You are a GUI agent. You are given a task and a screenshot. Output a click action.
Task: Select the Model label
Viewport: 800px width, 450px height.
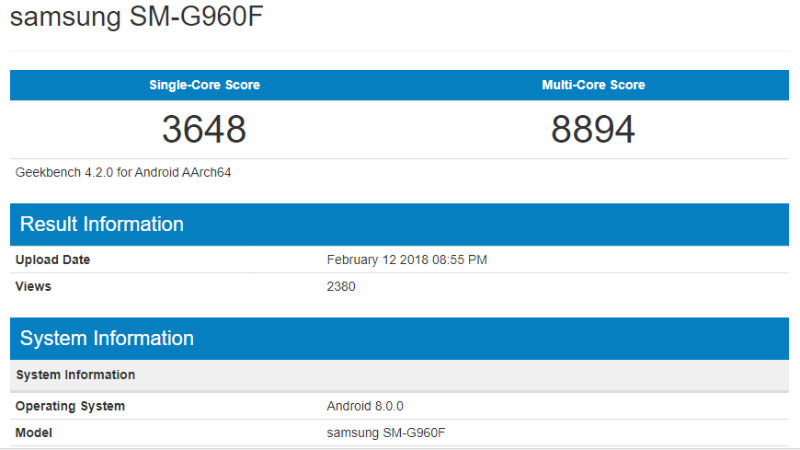click(x=34, y=433)
